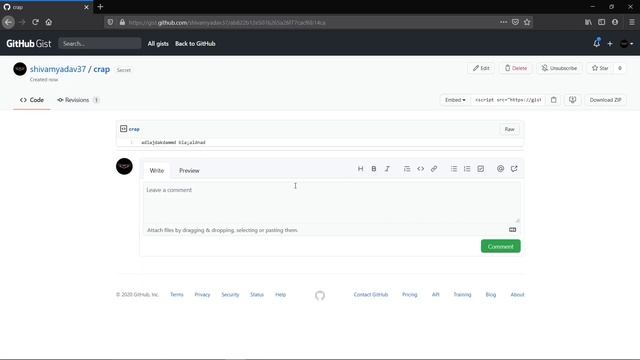Open the Privacy footer link
The width and height of the screenshot is (640, 360).
pyautogui.click(x=202, y=295)
